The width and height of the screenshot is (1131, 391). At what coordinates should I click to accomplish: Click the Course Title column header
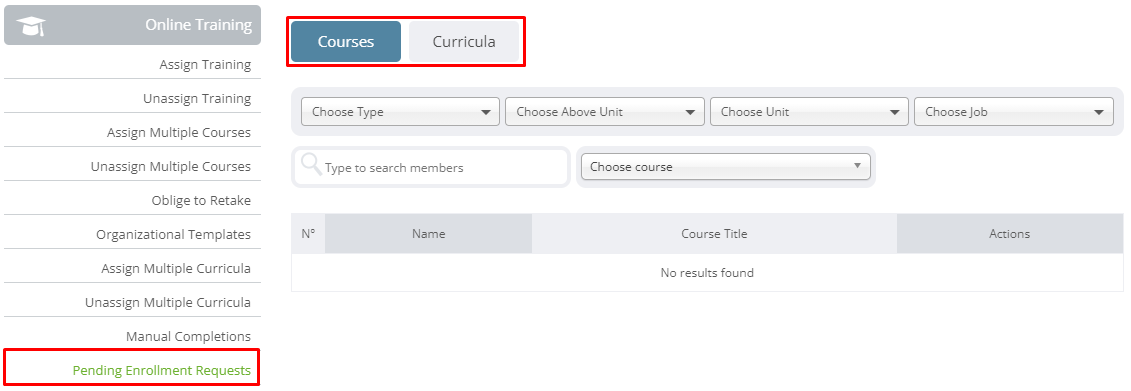[x=714, y=234]
